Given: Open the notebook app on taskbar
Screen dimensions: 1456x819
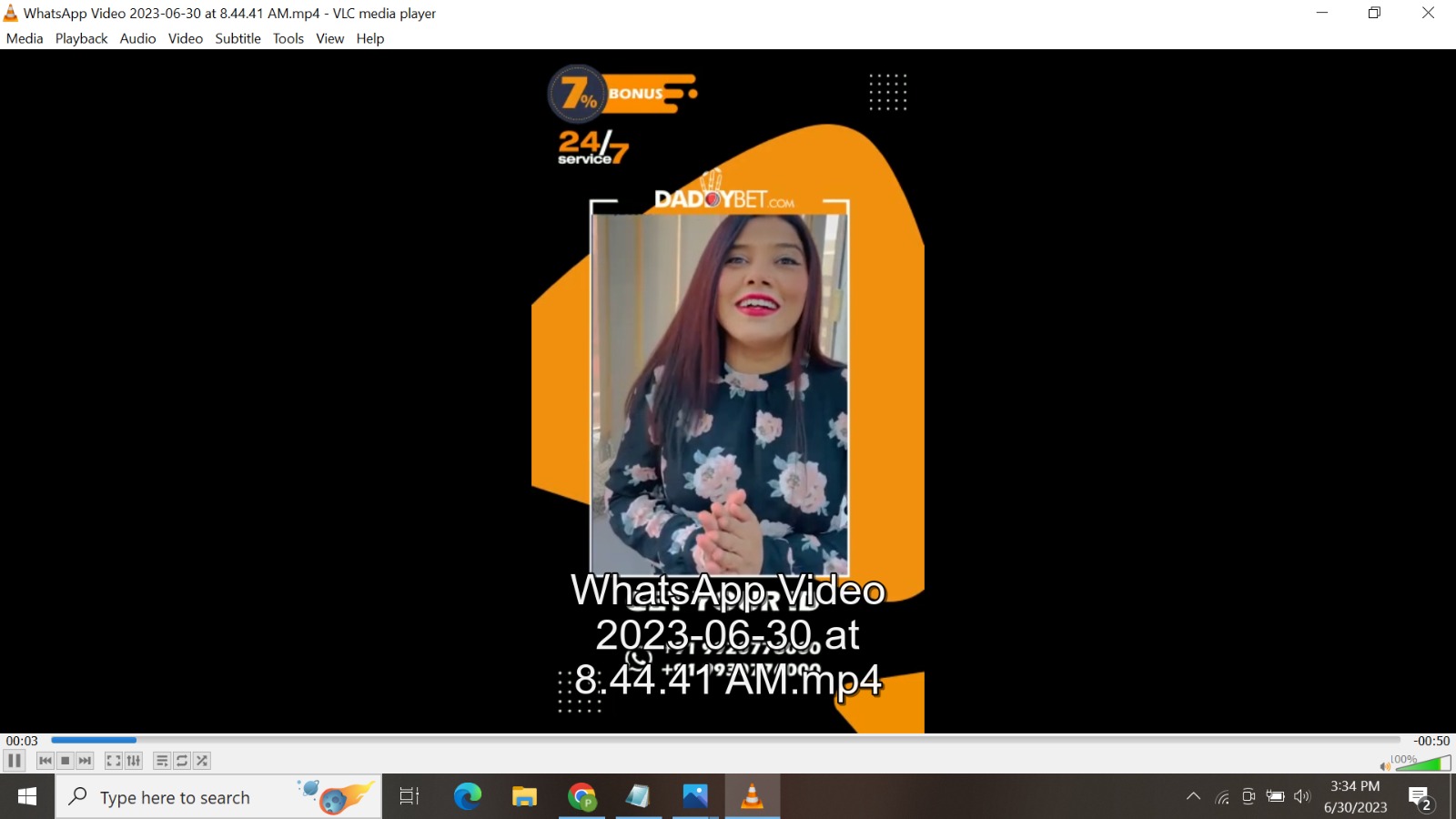Looking at the screenshot, I should [x=638, y=797].
